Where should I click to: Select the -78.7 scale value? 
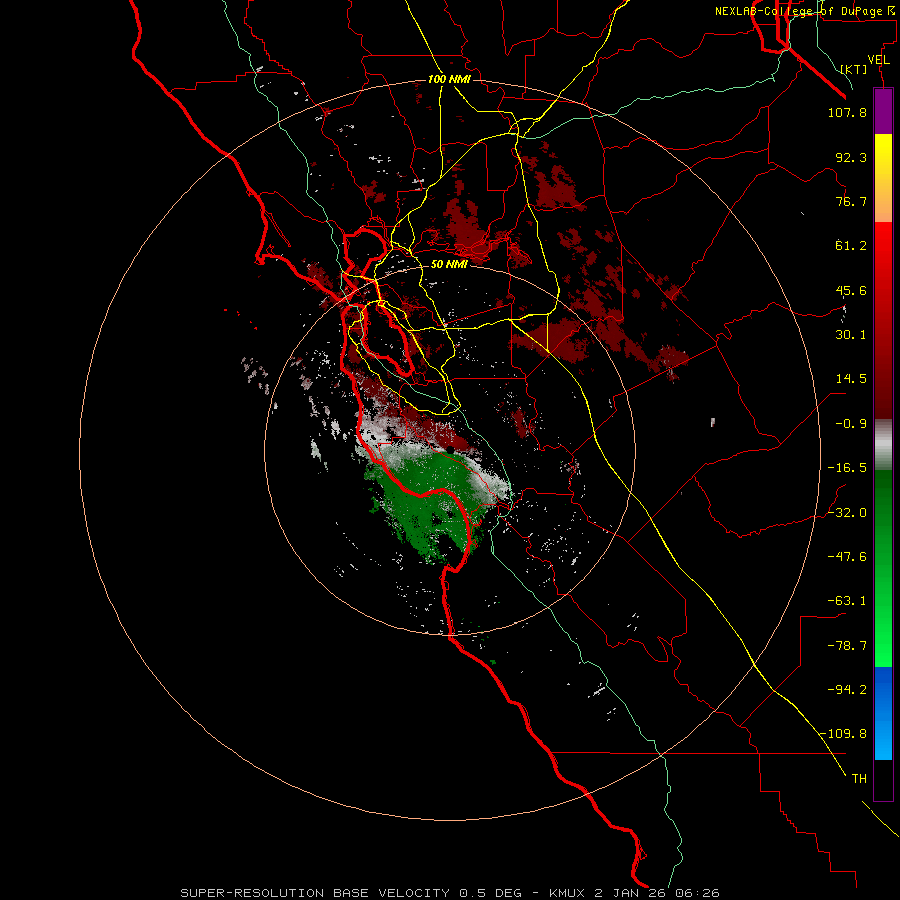coord(847,646)
